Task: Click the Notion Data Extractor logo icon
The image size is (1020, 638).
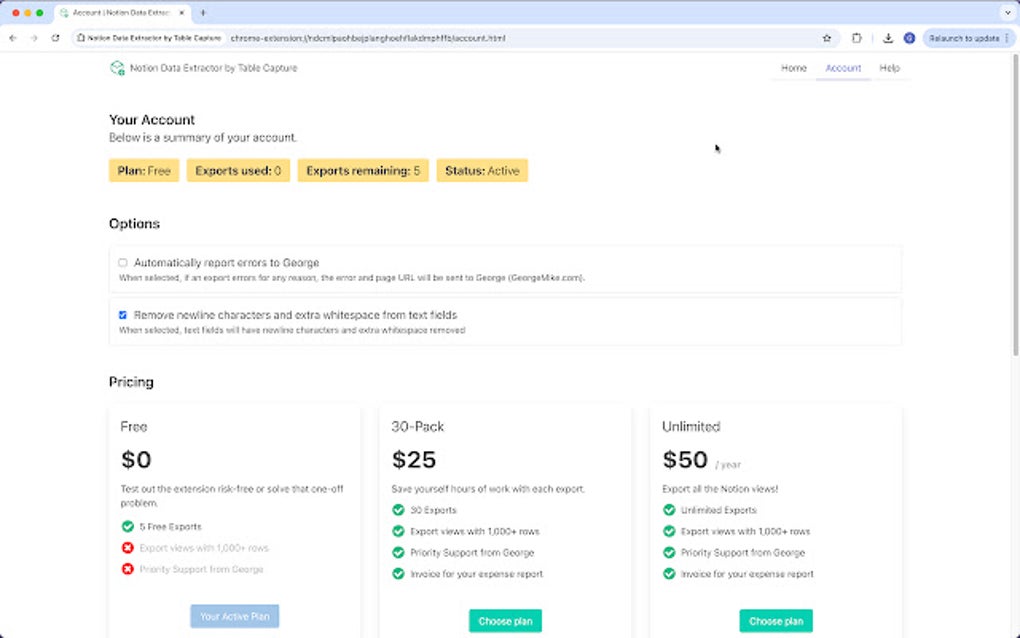Action: coord(117,67)
